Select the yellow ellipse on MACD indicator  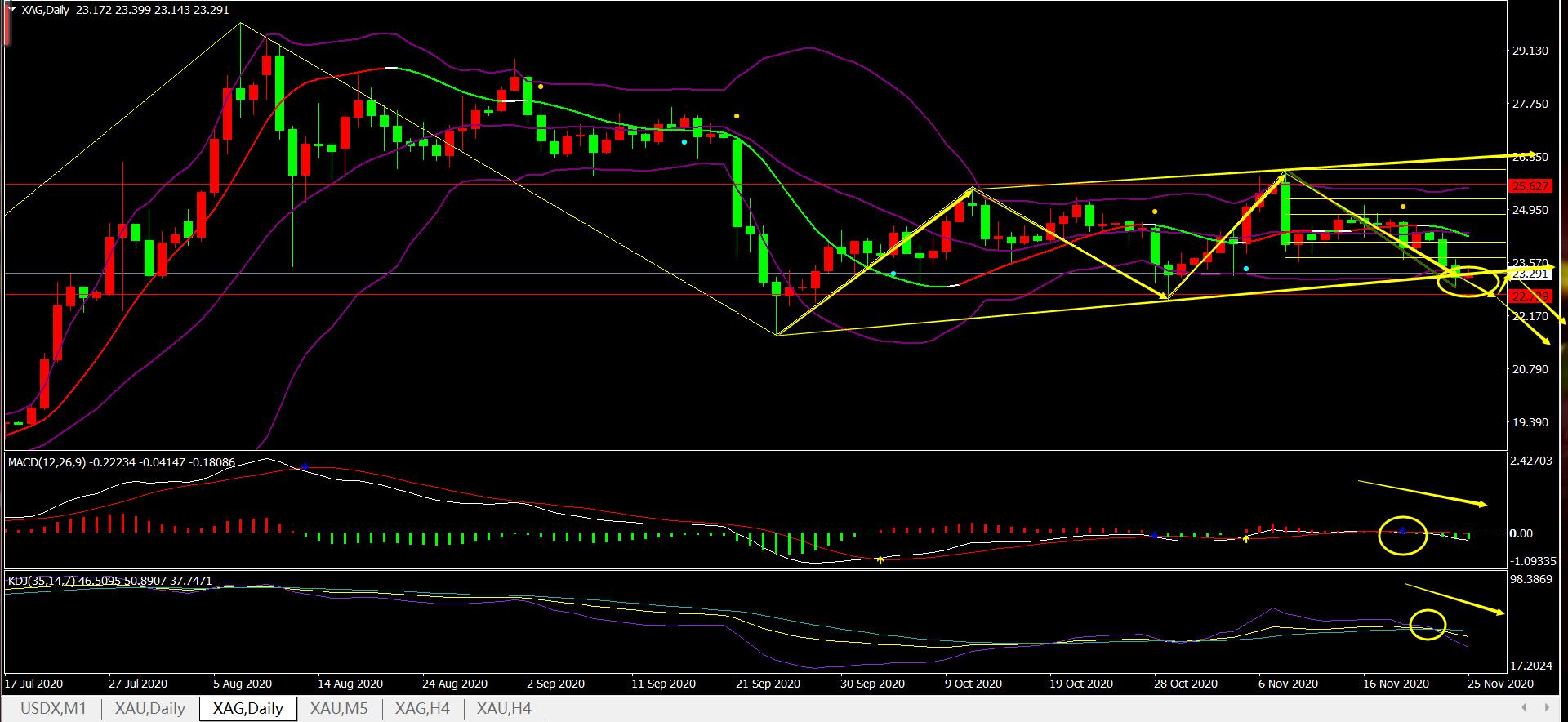click(1402, 535)
